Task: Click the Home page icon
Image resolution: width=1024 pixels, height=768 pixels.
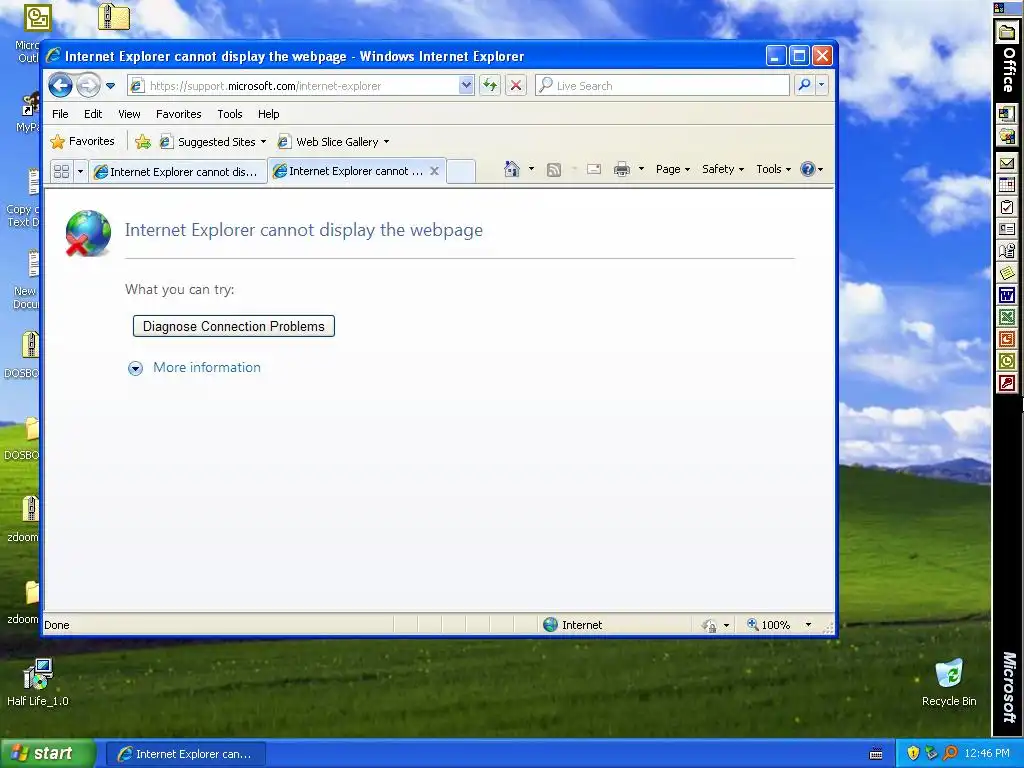Action: pos(511,169)
